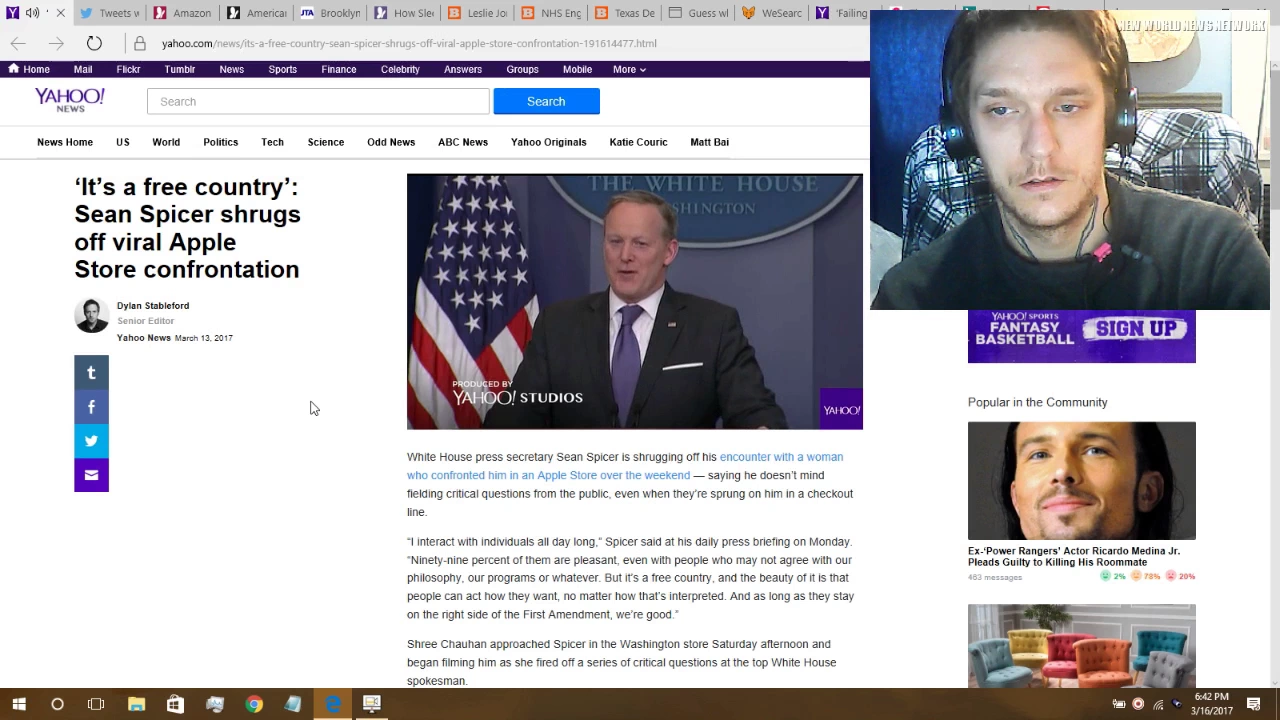
Task: Switch to the Brooklyn browser tab
Action: (x=330, y=13)
